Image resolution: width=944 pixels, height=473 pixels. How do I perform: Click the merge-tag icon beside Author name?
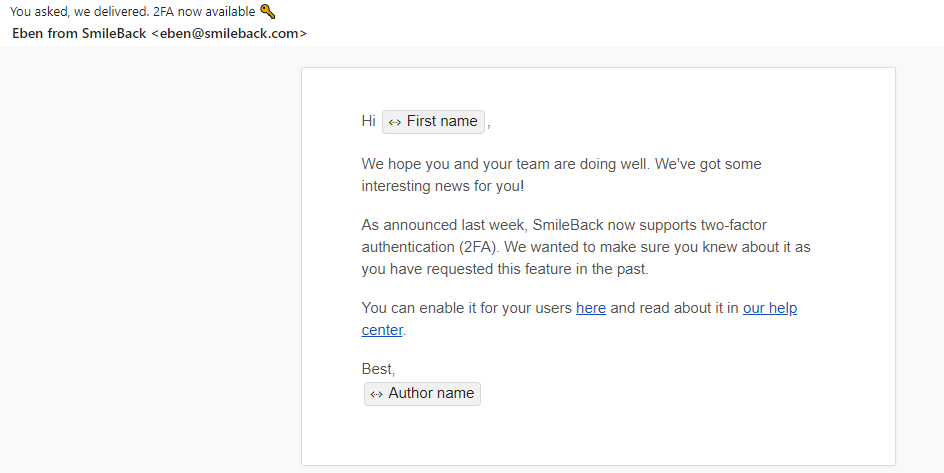(x=377, y=394)
